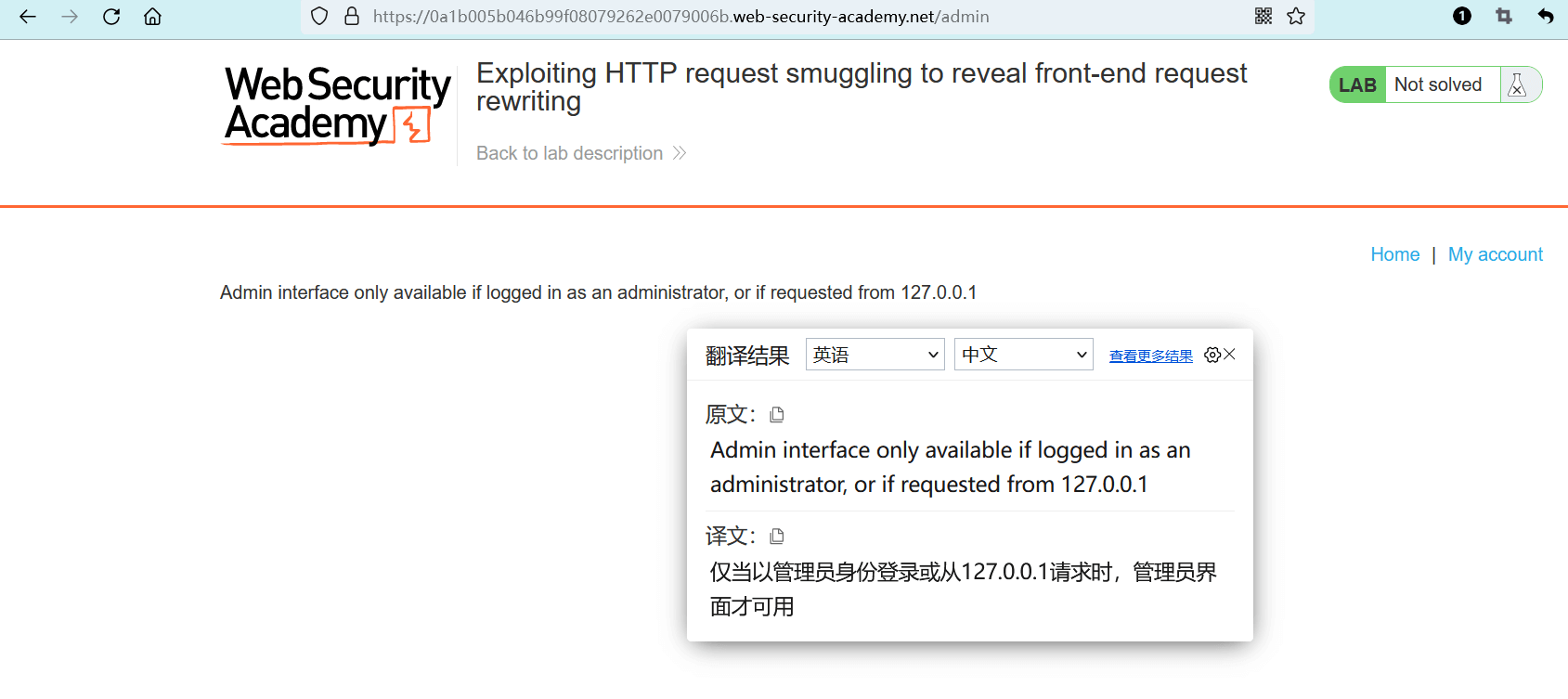Screen dimensions: 1568x699
Task: Go to My account page
Action: [x=1495, y=254]
